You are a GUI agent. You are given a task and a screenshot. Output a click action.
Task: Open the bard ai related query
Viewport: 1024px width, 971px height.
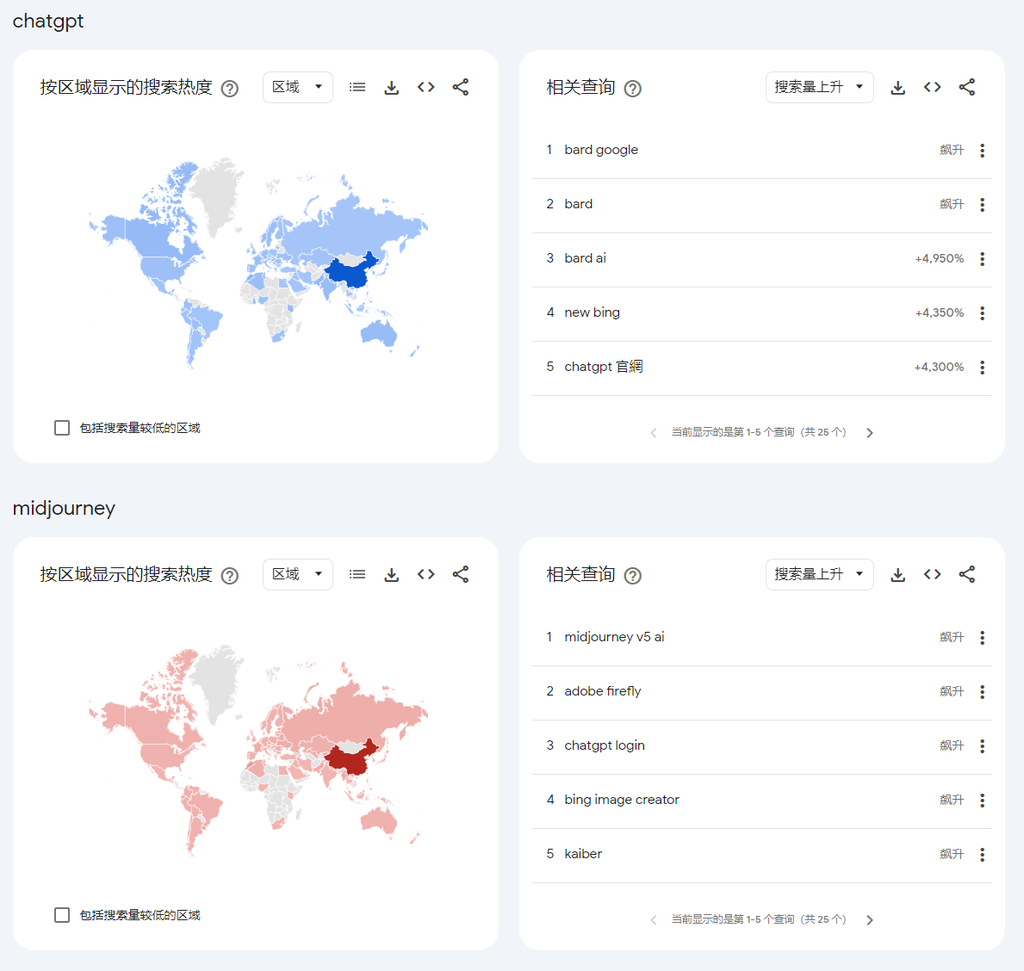(x=585, y=259)
